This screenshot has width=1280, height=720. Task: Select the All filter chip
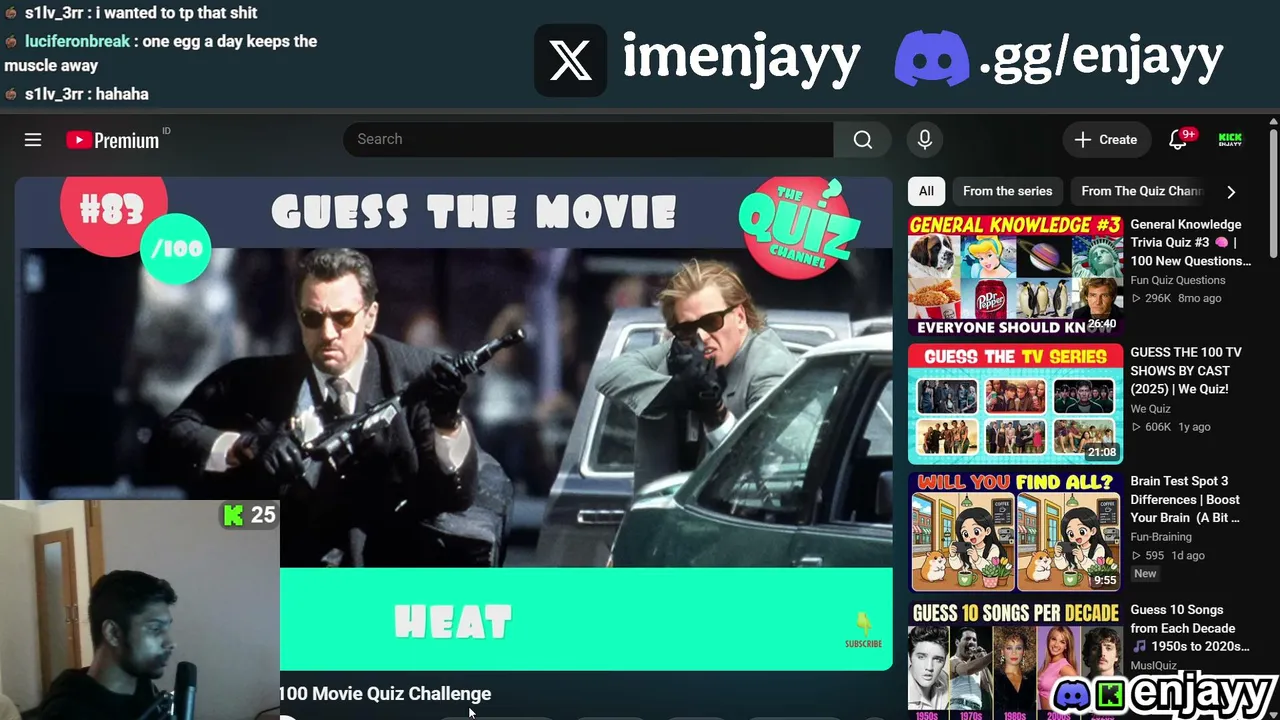click(926, 191)
